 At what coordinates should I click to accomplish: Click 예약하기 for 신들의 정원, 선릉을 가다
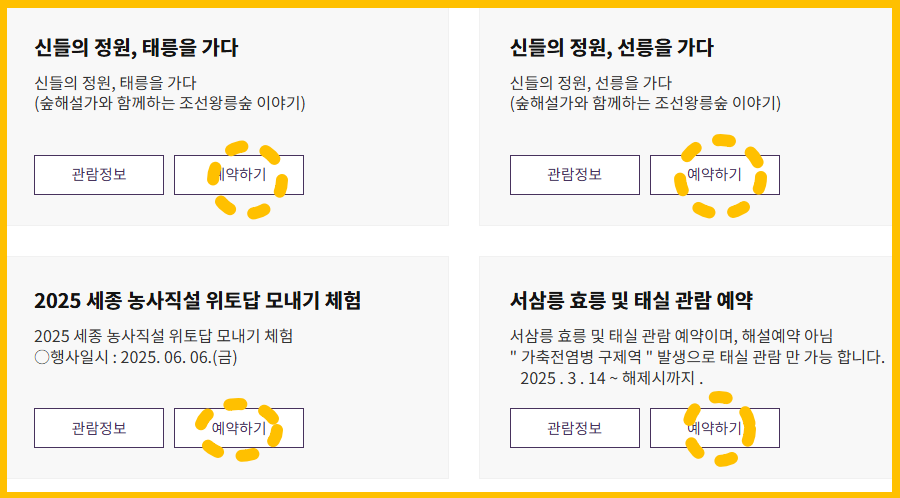coord(715,175)
